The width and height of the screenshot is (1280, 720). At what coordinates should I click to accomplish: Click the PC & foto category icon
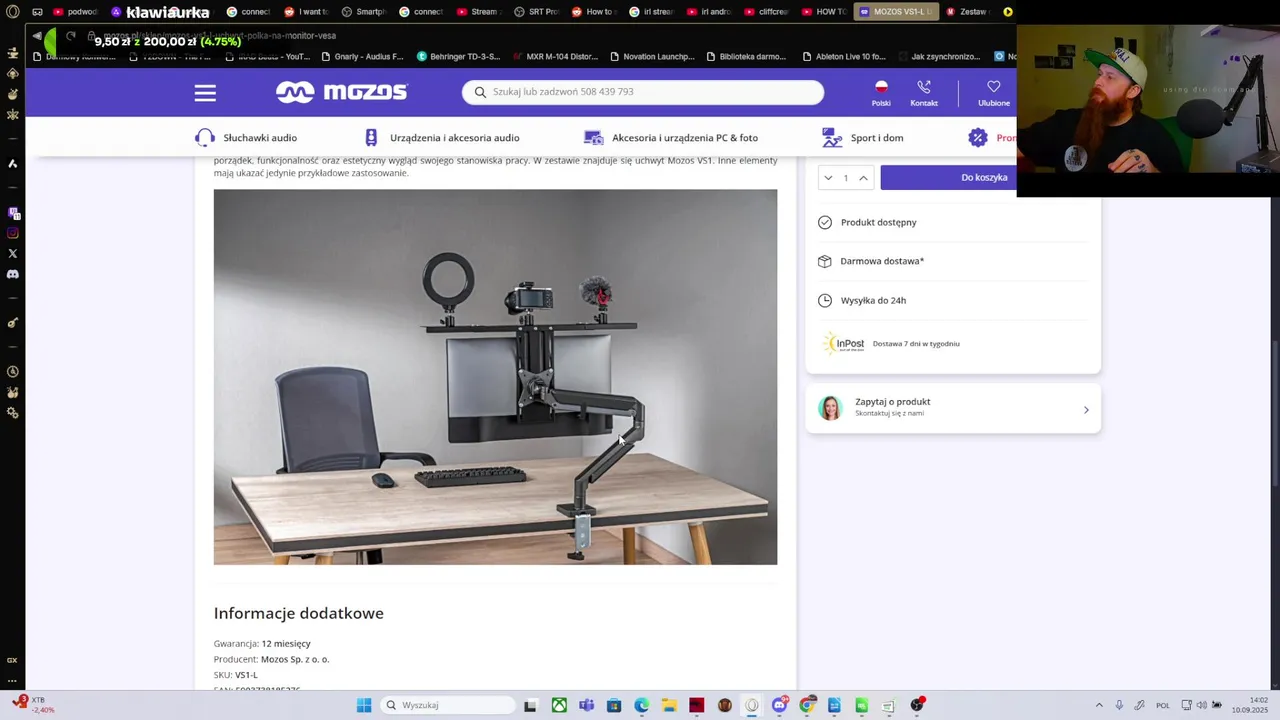point(594,138)
